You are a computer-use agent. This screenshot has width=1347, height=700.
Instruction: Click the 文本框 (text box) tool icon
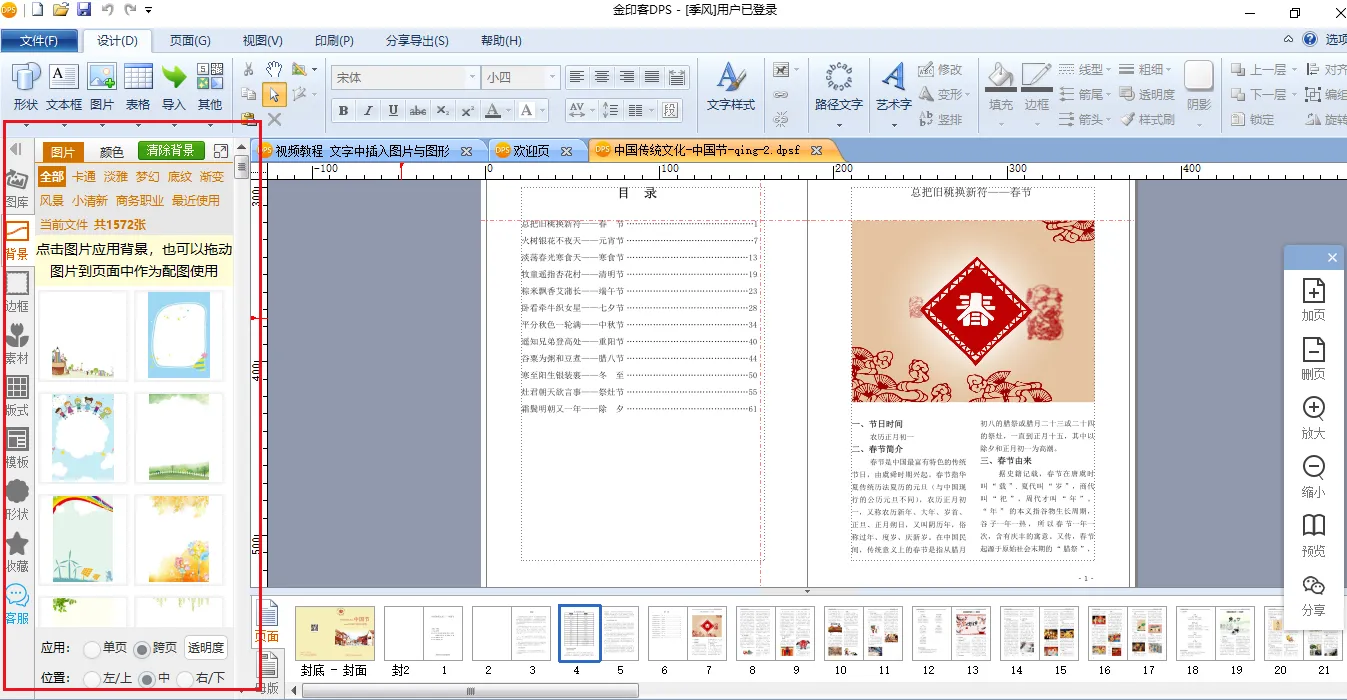click(x=64, y=78)
